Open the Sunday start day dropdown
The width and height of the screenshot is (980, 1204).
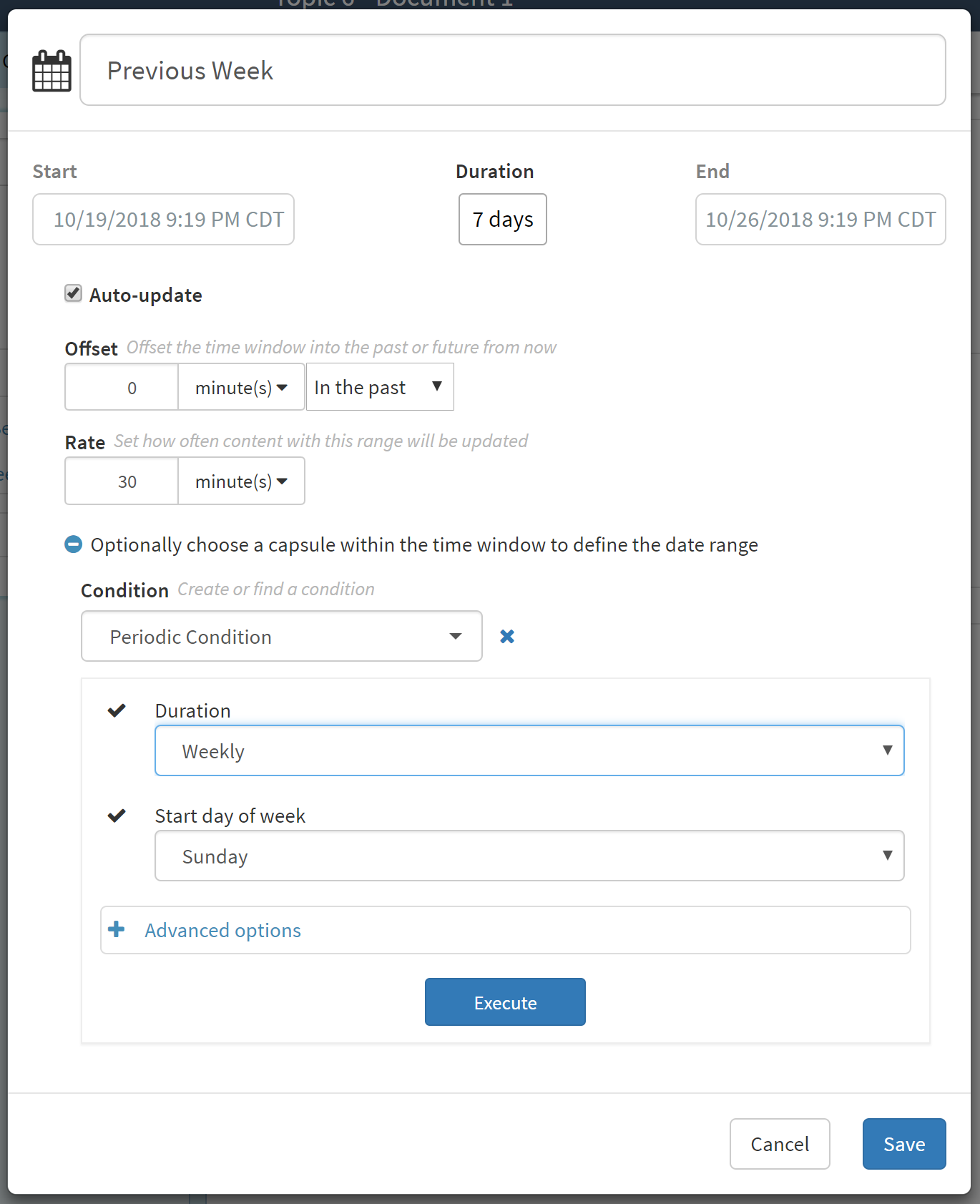529,856
